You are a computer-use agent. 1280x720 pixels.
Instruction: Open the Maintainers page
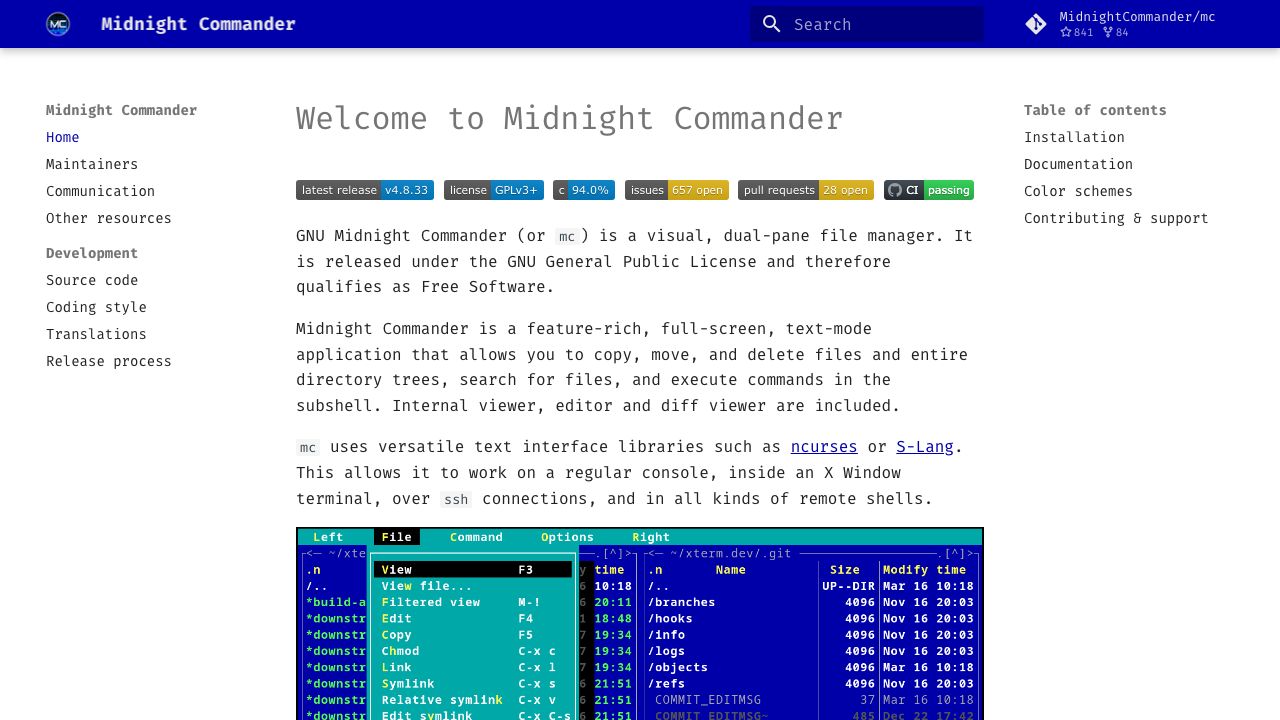point(92,164)
